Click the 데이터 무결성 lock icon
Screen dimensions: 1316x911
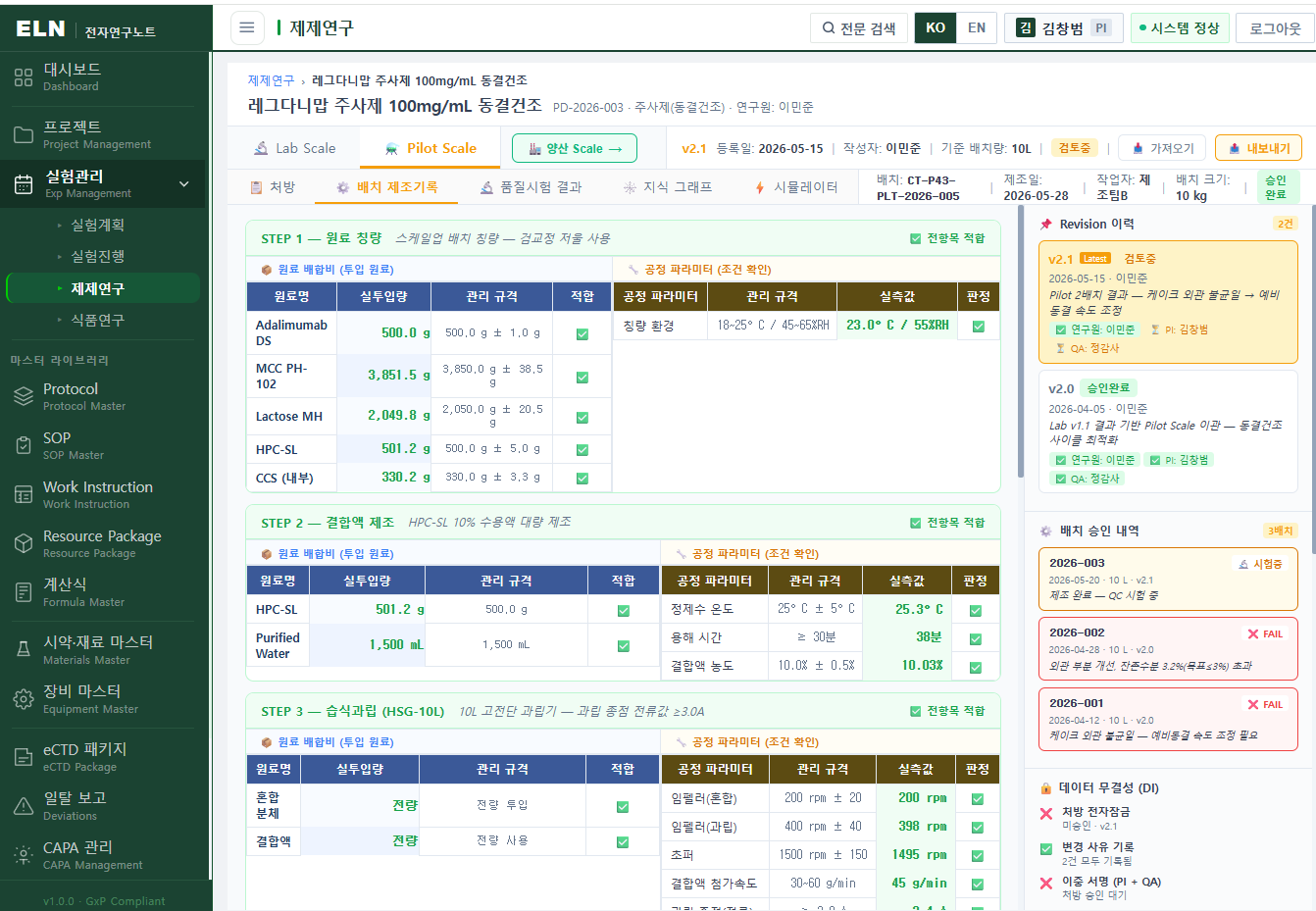click(x=1046, y=788)
